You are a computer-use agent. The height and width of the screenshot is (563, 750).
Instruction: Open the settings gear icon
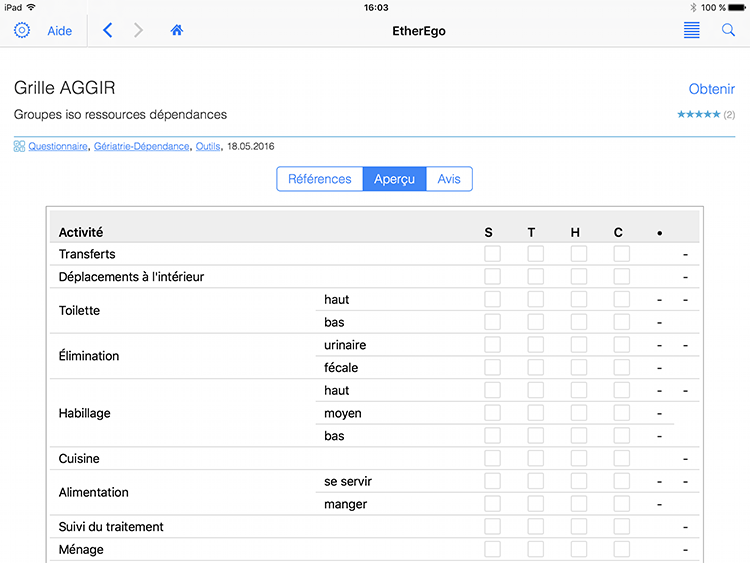pyautogui.click(x=22, y=31)
